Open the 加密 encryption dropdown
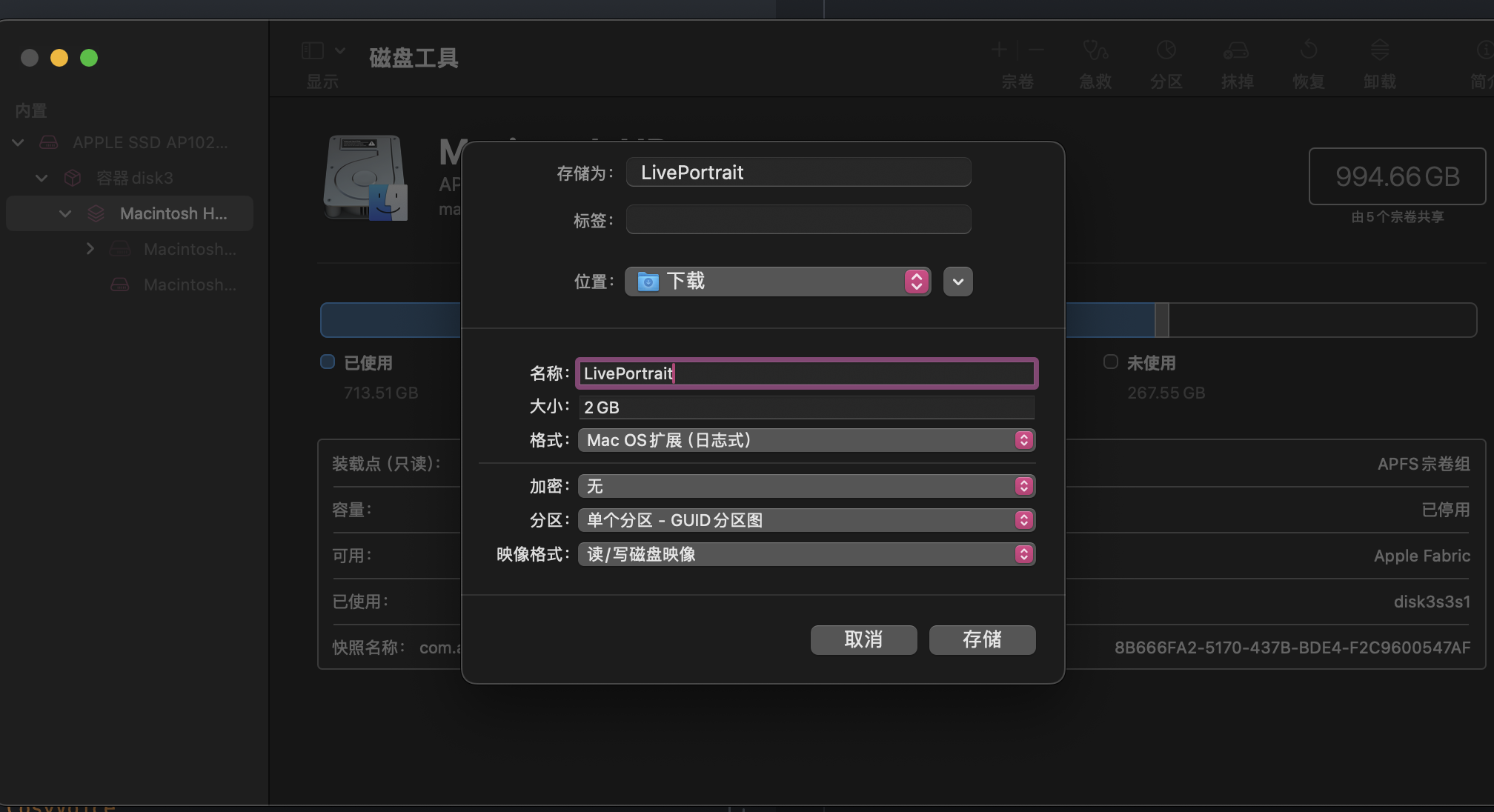 click(806, 486)
